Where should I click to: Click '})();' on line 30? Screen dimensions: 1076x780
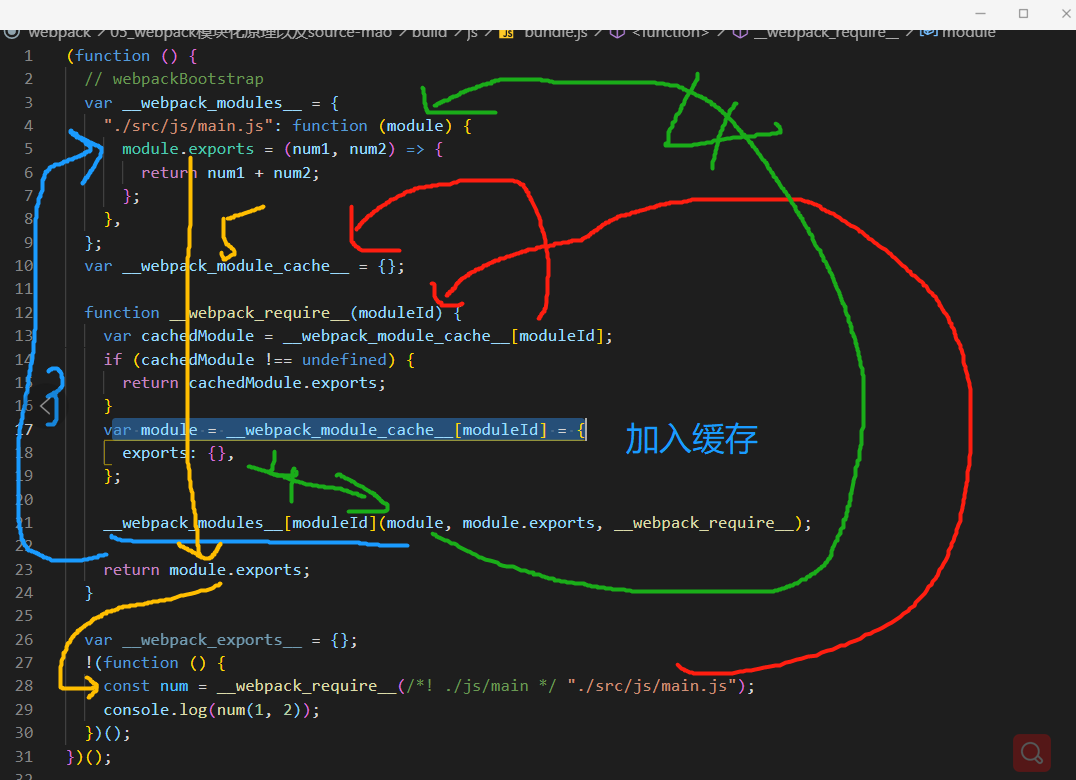click(108, 733)
